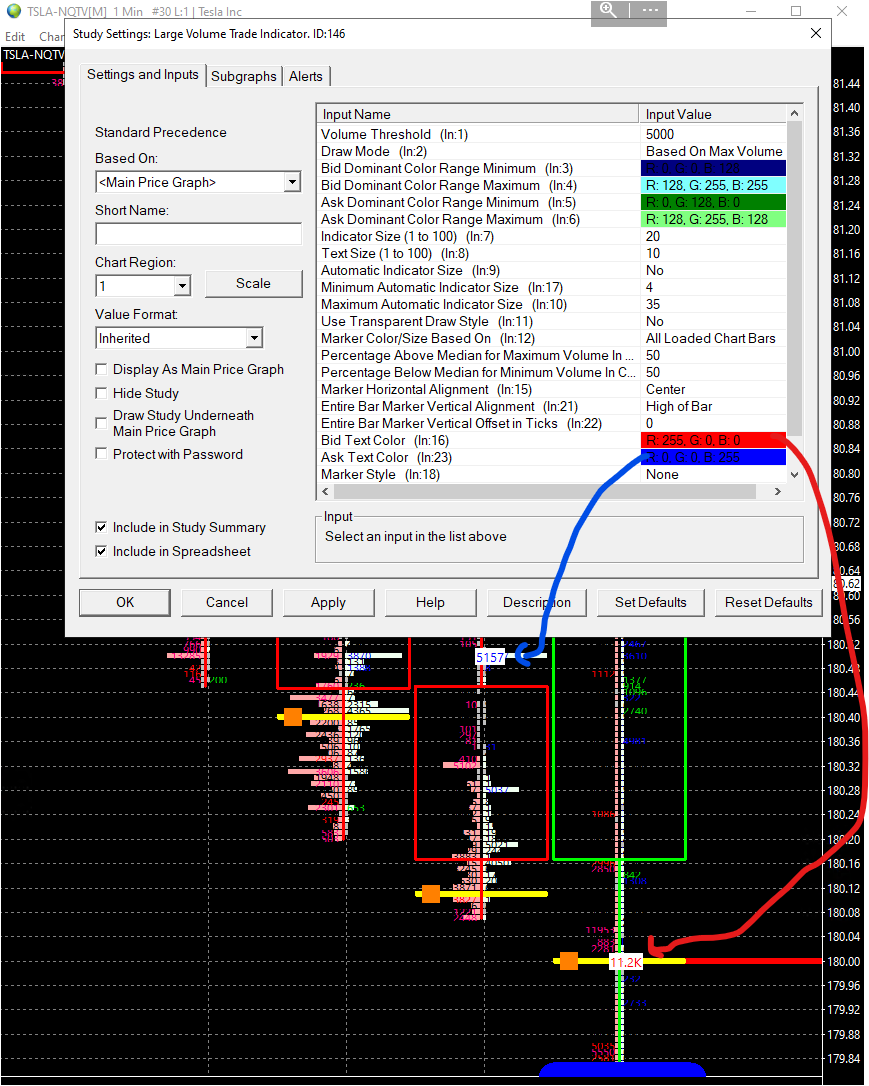Click the Cancel button
The image size is (869, 1086).
point(226,602)
